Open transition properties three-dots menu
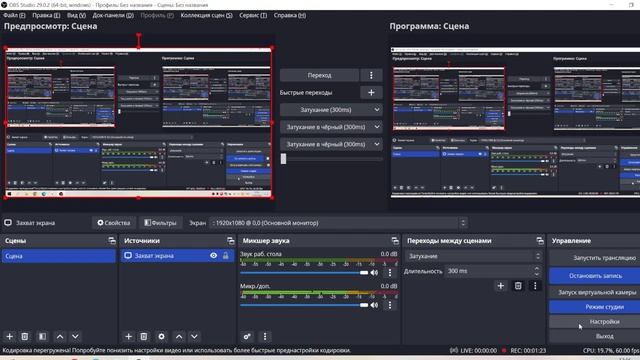Viewport: 640px width, 360px height. click(535, 286)
